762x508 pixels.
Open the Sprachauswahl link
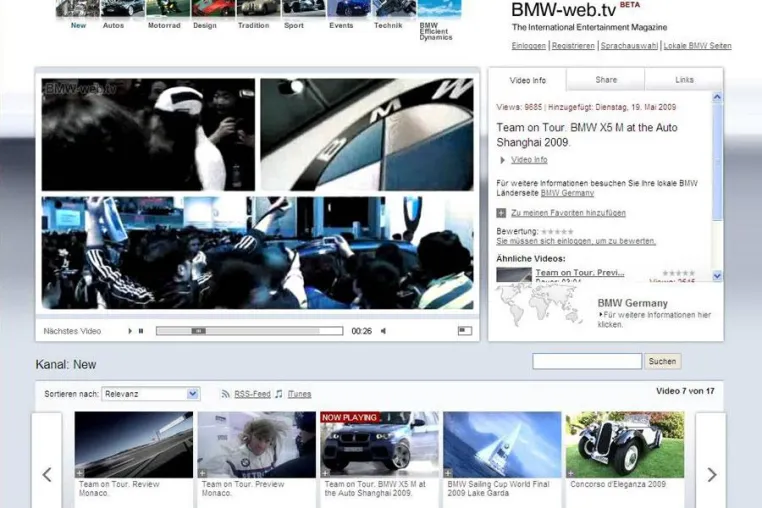(629, 46)
